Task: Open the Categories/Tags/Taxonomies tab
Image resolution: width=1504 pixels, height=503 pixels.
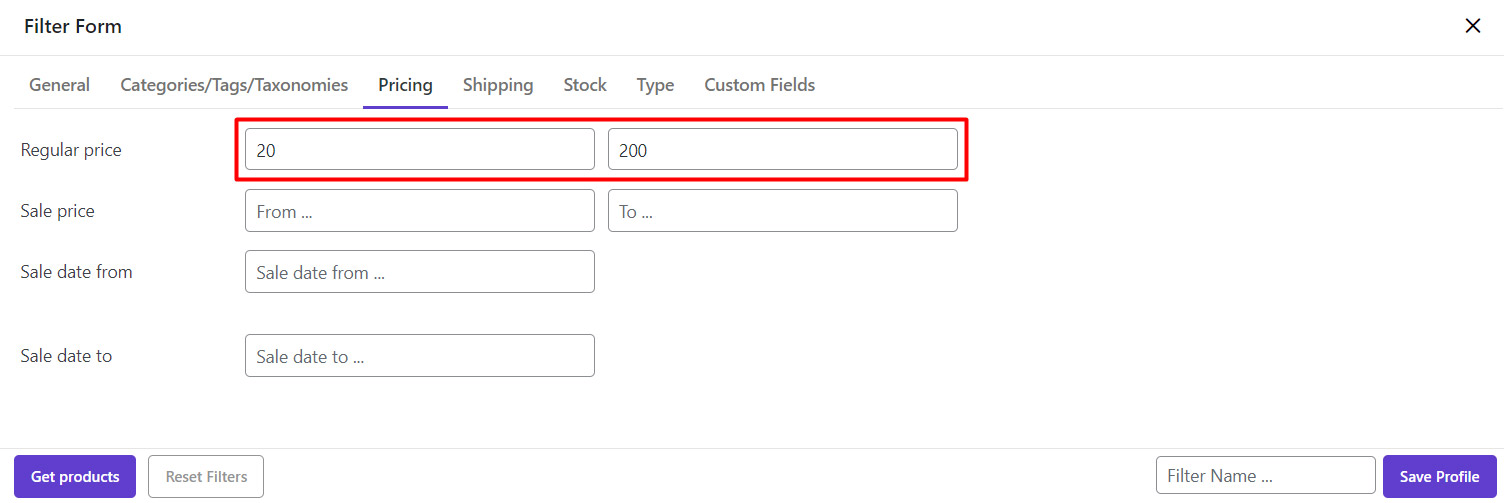Action: [x=234, y=85]
